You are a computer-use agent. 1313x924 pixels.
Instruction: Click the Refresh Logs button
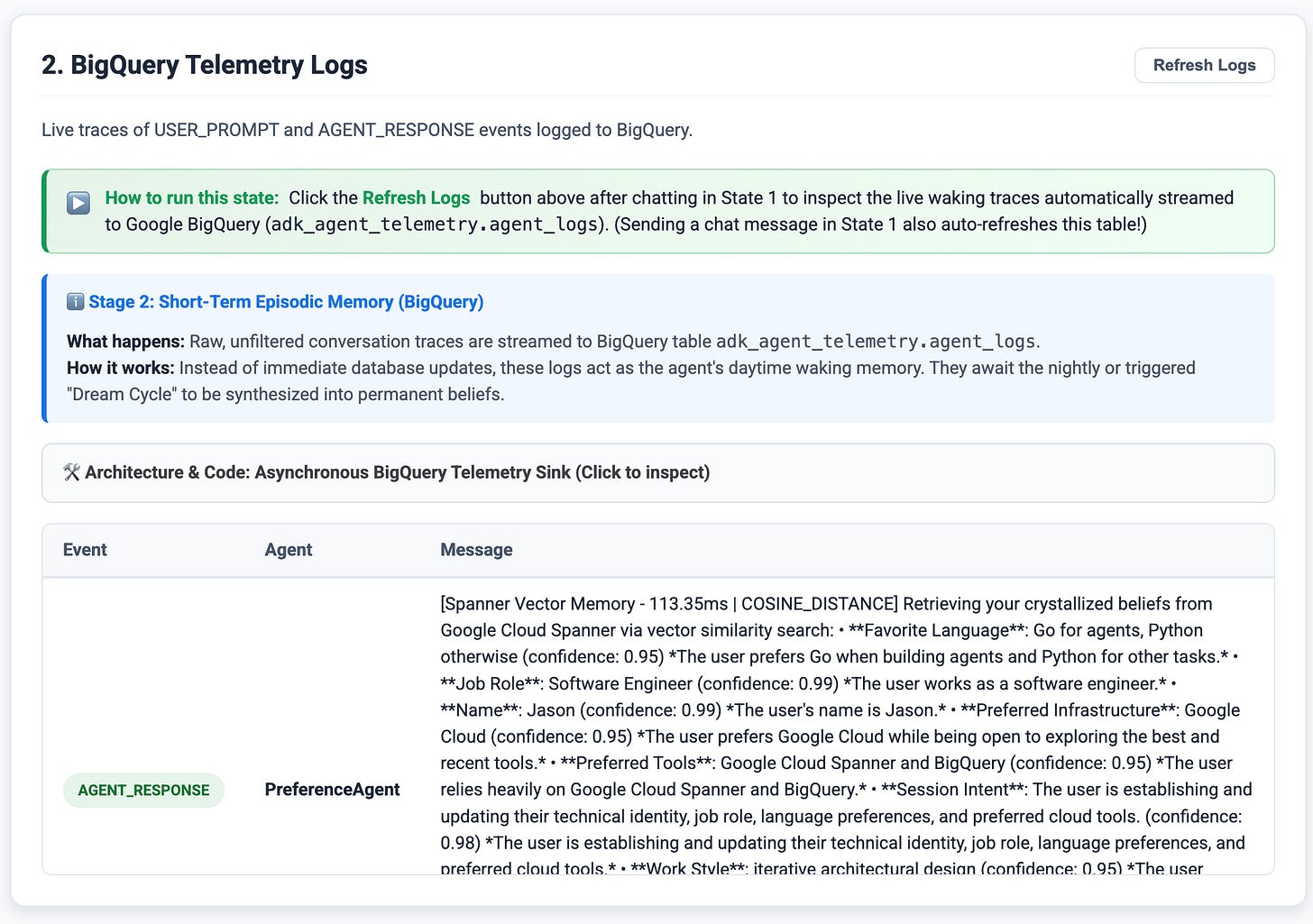pos(1204,65)
